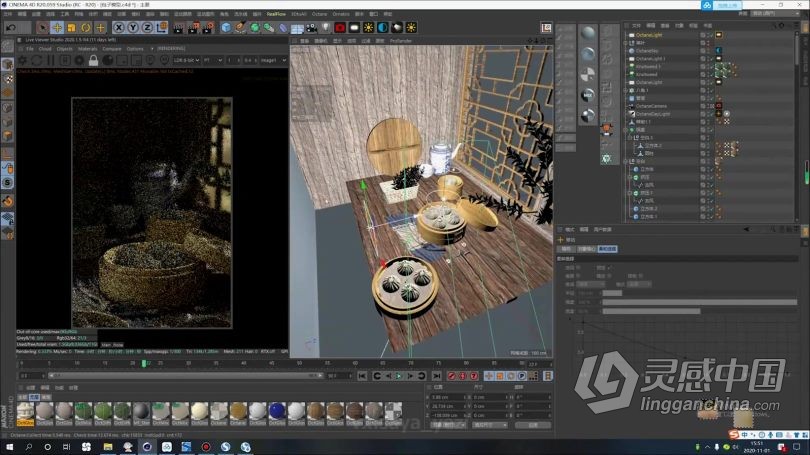Click the S snap icon in left sidebar

click(x=8, y=183)
